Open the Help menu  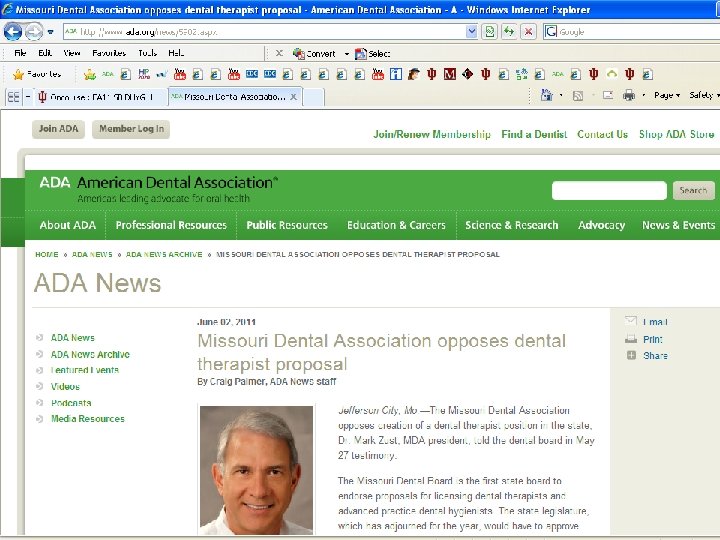176,53
